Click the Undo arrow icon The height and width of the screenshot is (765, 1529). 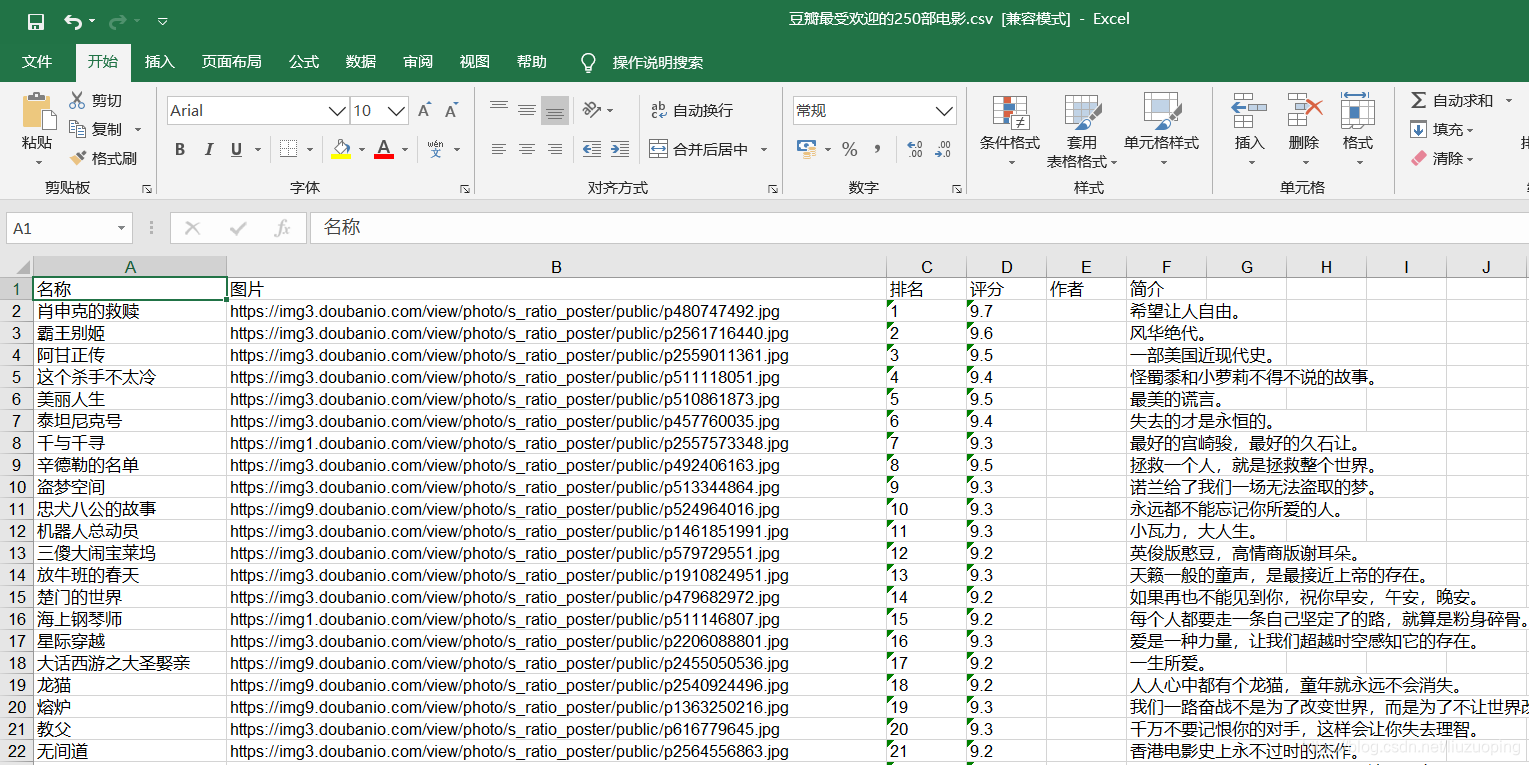coord(73,20)
